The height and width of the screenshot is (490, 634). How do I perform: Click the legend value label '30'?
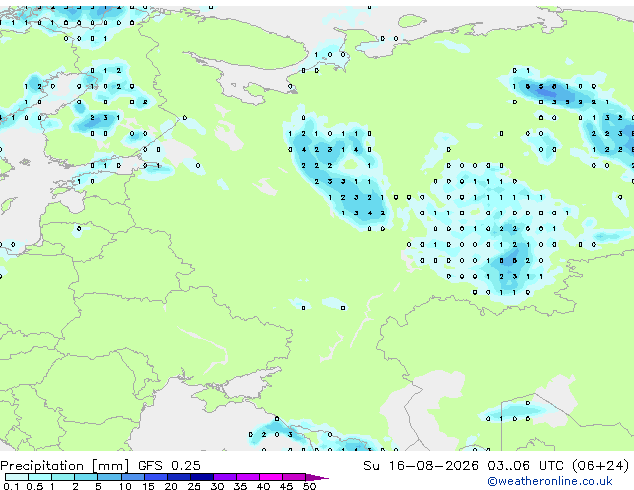point(217,486)
